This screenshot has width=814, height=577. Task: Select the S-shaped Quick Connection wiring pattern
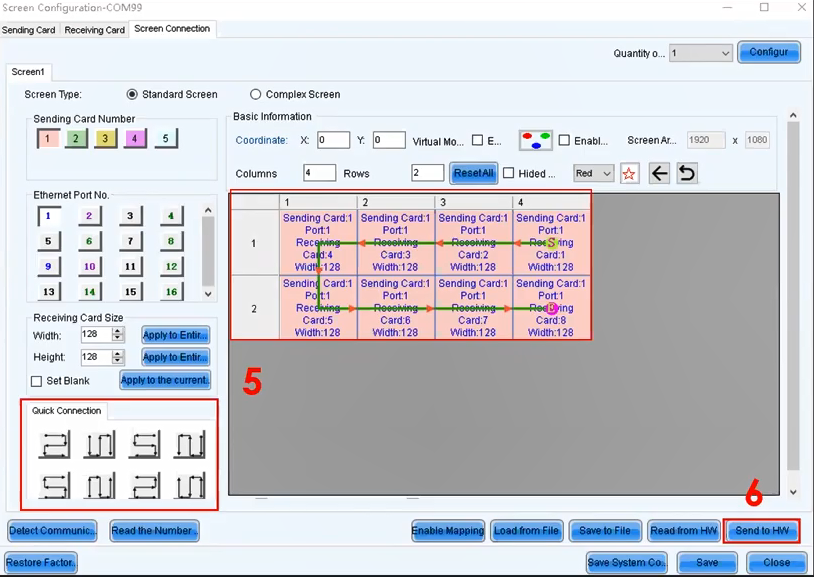coord(145,444)
